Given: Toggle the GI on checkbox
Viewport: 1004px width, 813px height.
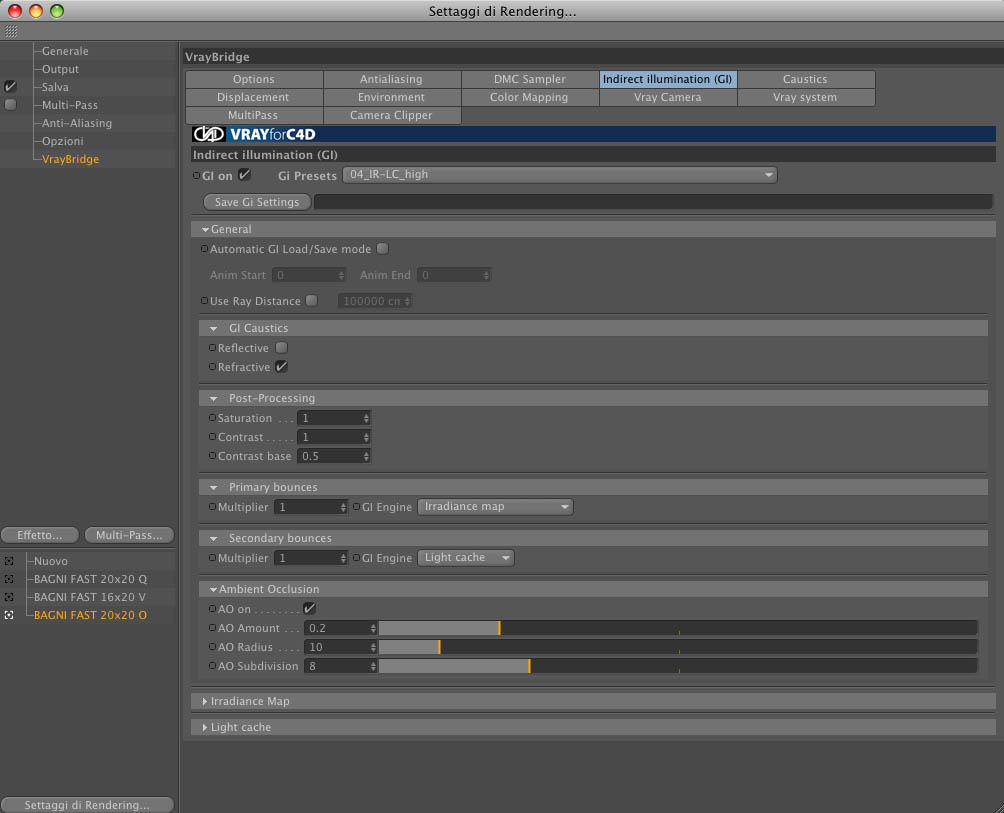Looking at the screenshot, I should pyautogui.click(x=244, y=175).
